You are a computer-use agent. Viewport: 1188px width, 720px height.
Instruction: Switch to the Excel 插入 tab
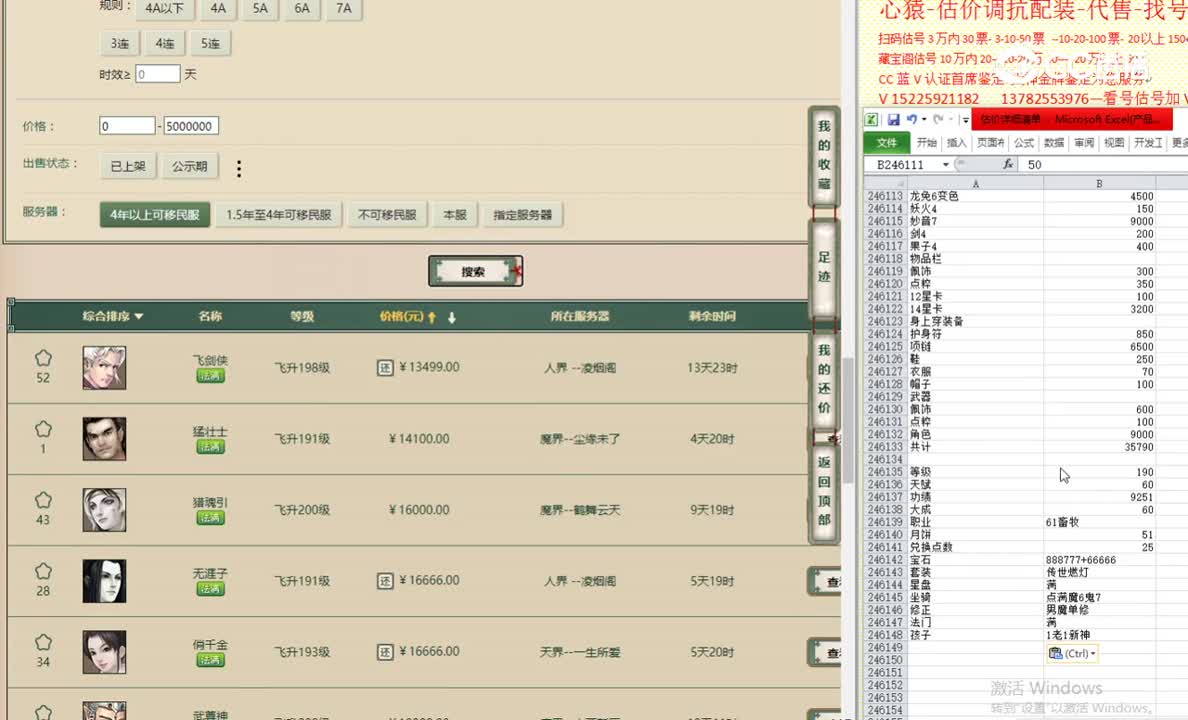tap(957, 142)
